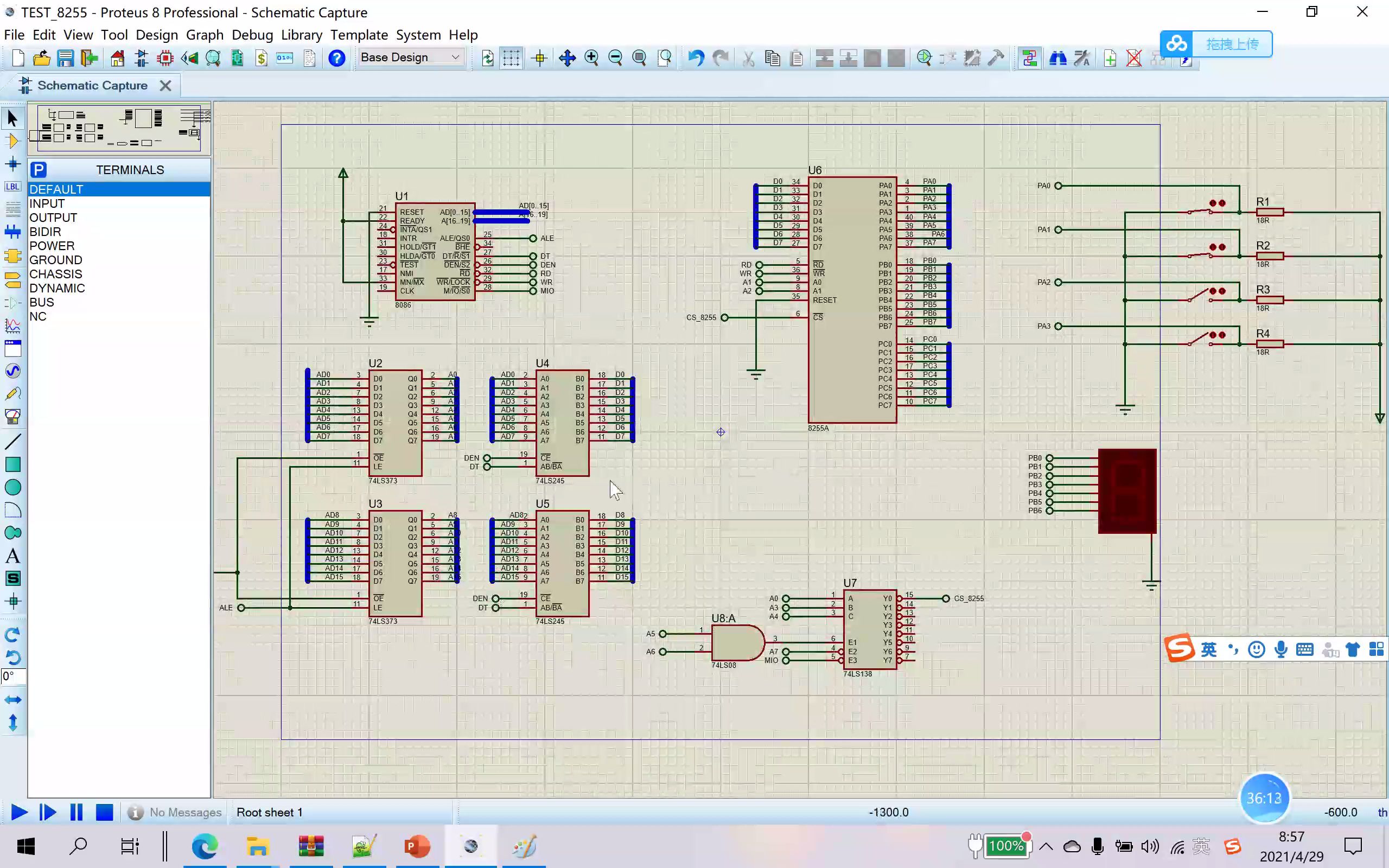
Task: Click the P pick terminals button
Action: pyautogui.click(x=39, y=170)
